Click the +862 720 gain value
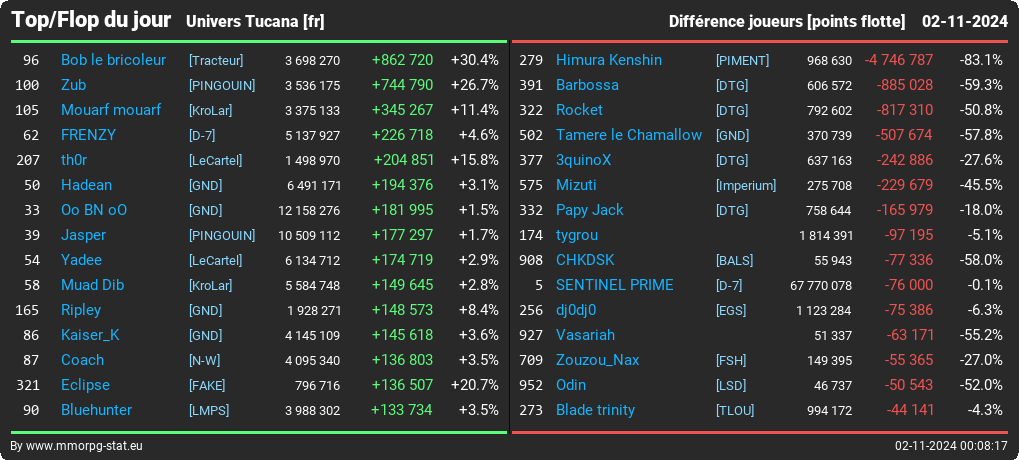1019x460 pixels. click(x=402, y=60)
